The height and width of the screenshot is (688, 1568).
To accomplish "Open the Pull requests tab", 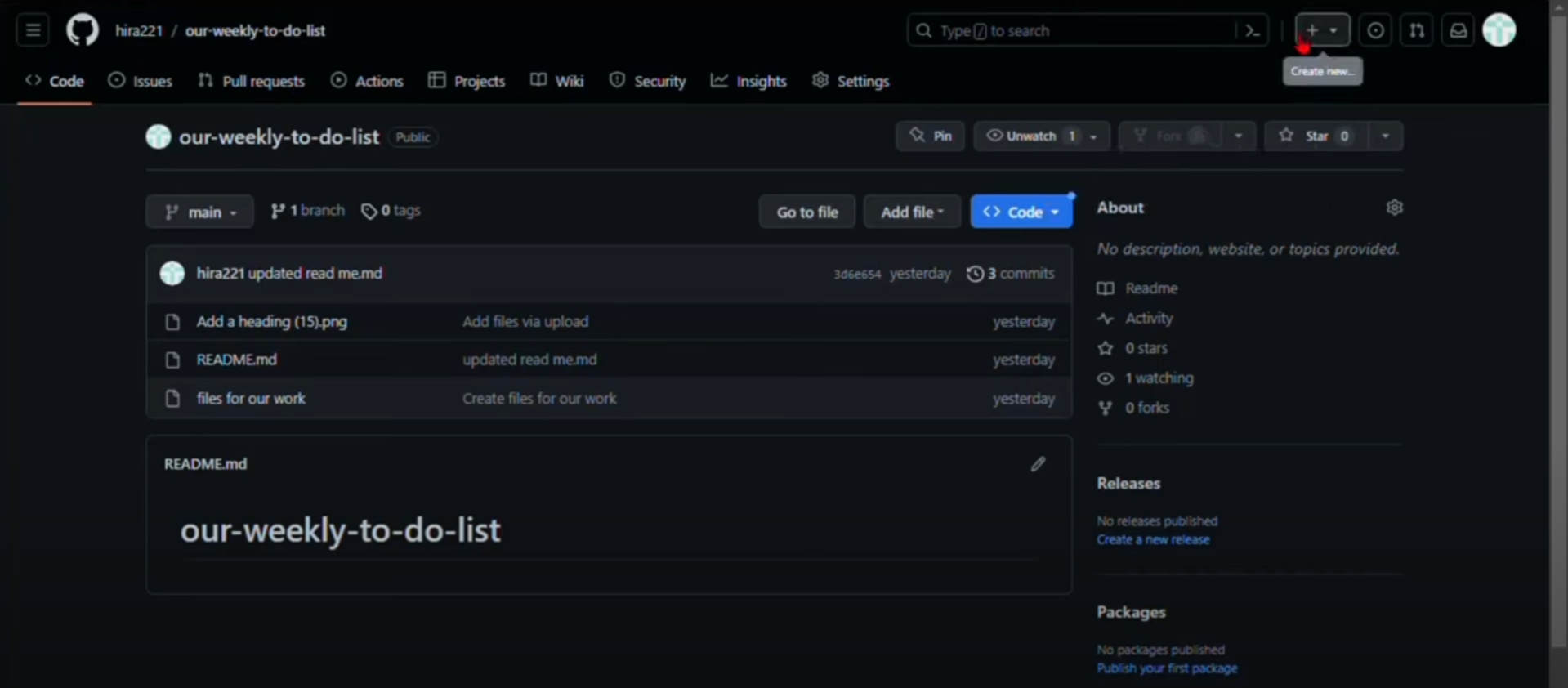I will click(x=252, y=81).
